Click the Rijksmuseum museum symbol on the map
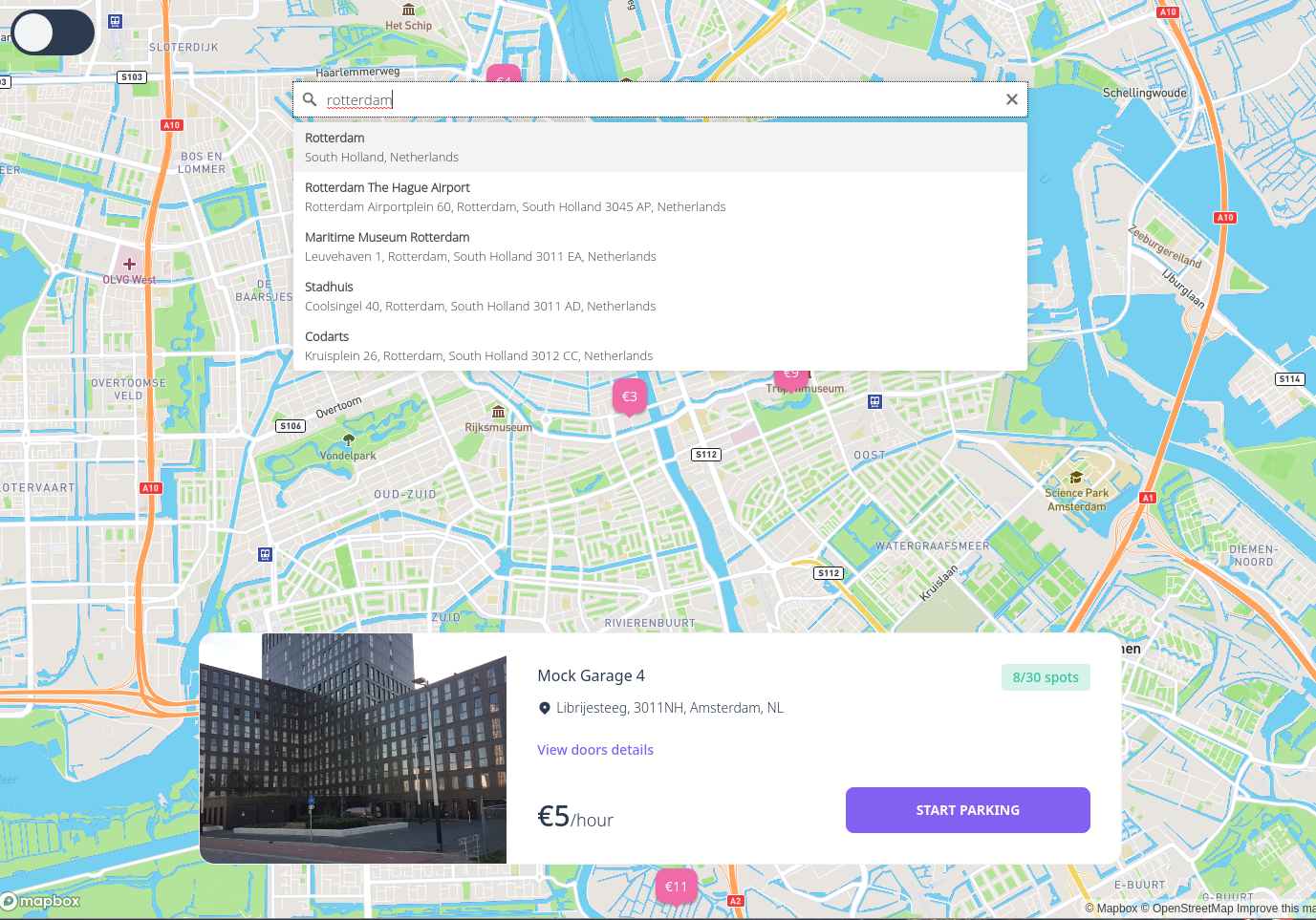The width and height of the screenshot is (1316, 920). tap(498, 413)
